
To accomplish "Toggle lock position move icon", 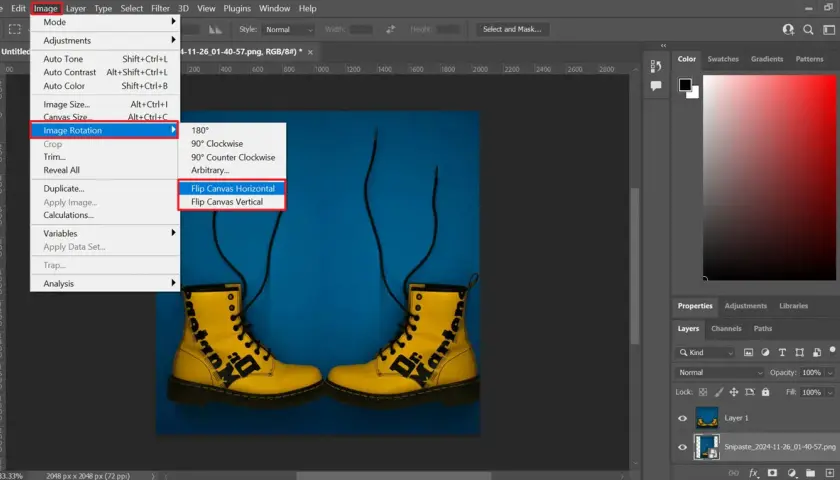I will [734, 392].
